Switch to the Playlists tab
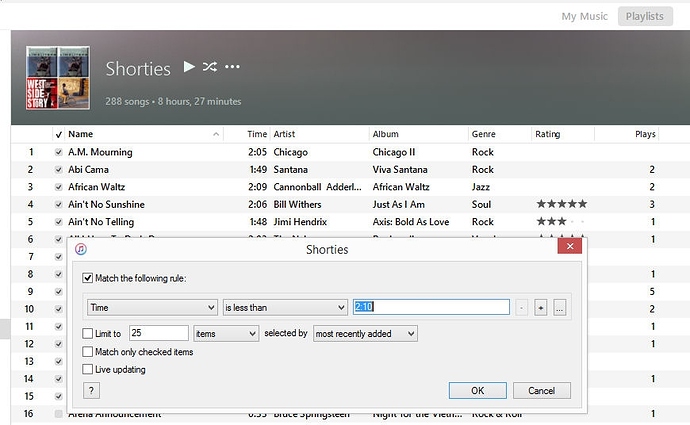Viewport: 690px width, 425px height. [645, 16]
